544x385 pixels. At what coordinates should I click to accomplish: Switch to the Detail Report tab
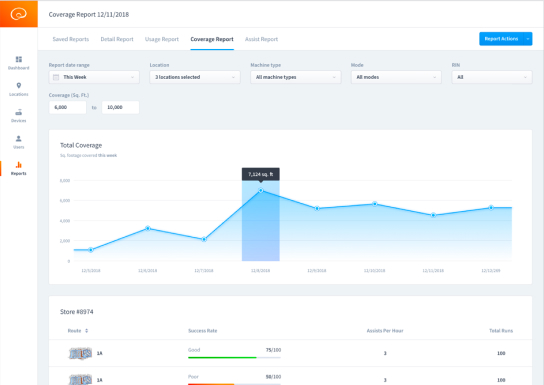(117, 39)
